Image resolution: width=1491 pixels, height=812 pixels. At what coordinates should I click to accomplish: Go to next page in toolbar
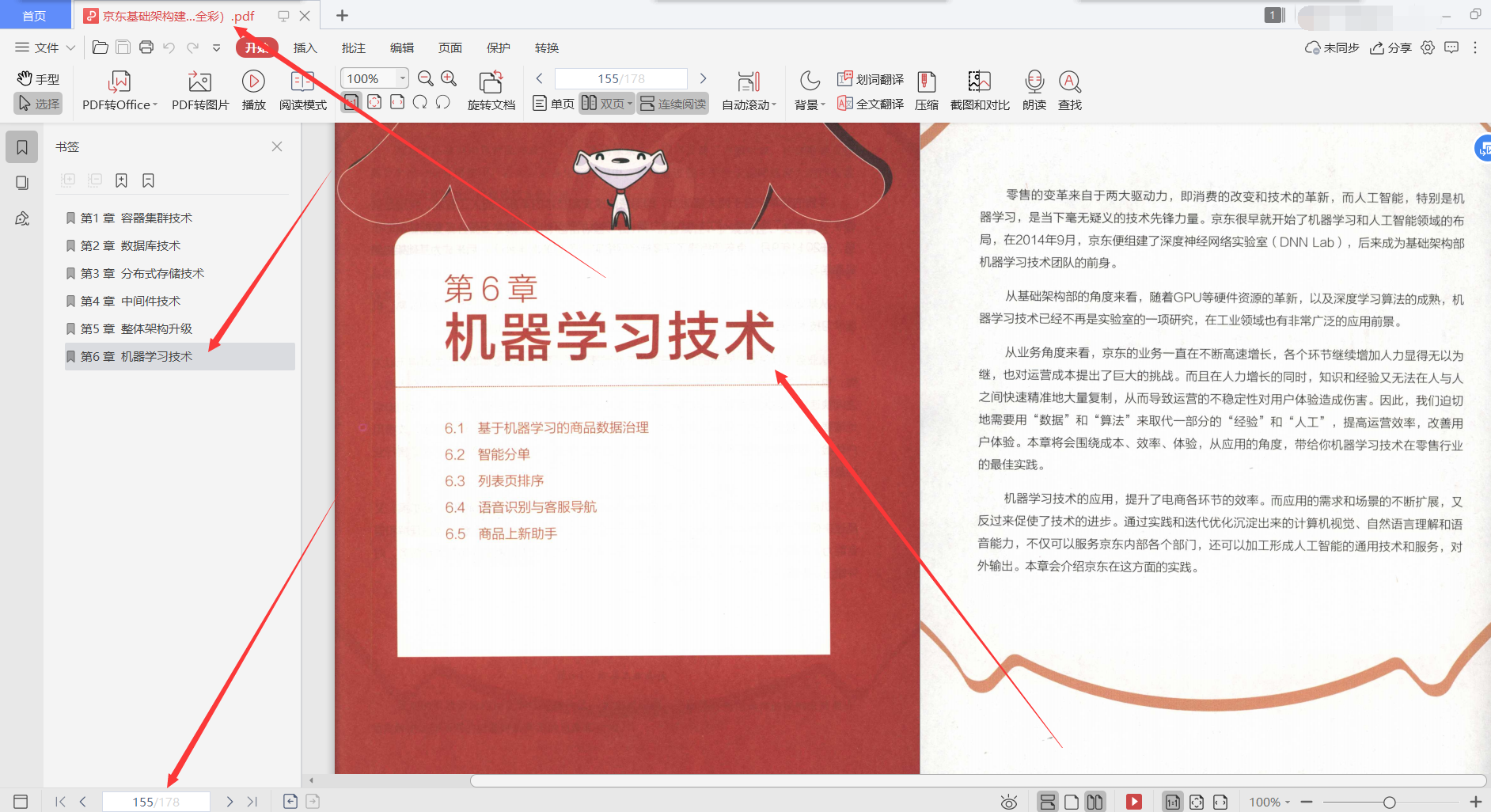point(703,78)
